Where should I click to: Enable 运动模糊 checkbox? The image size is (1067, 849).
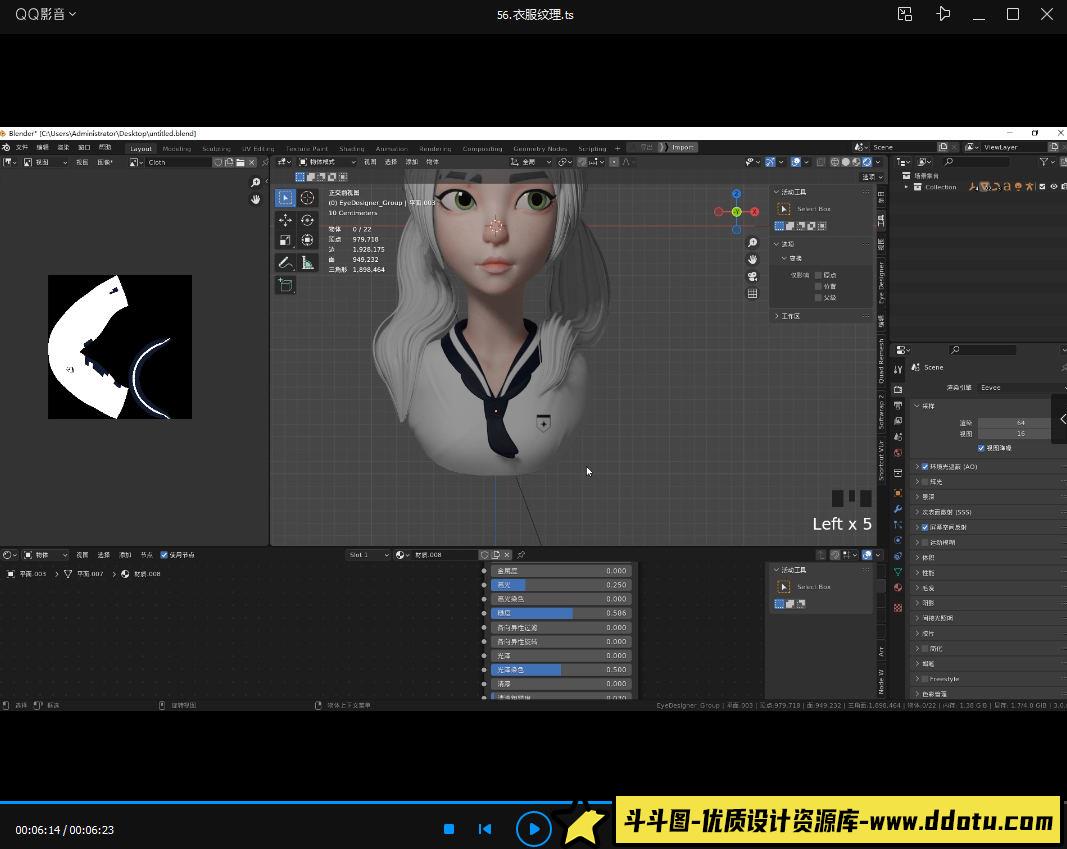925,542
